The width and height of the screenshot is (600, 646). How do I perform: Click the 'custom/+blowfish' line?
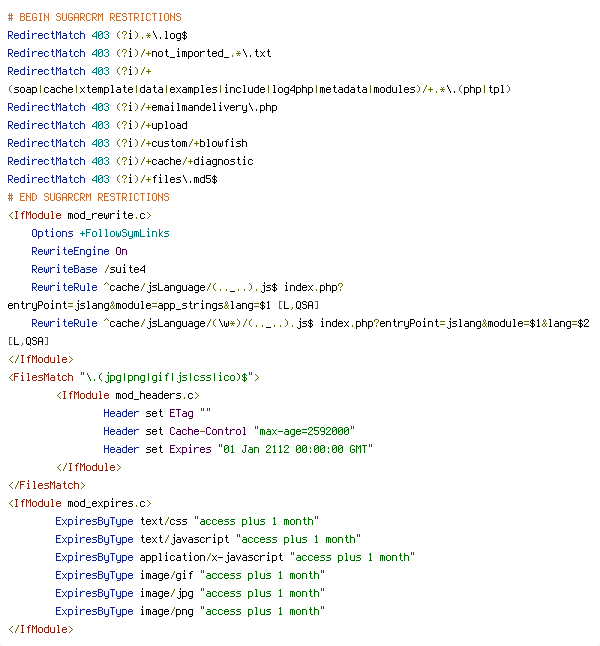click(127, 143)
